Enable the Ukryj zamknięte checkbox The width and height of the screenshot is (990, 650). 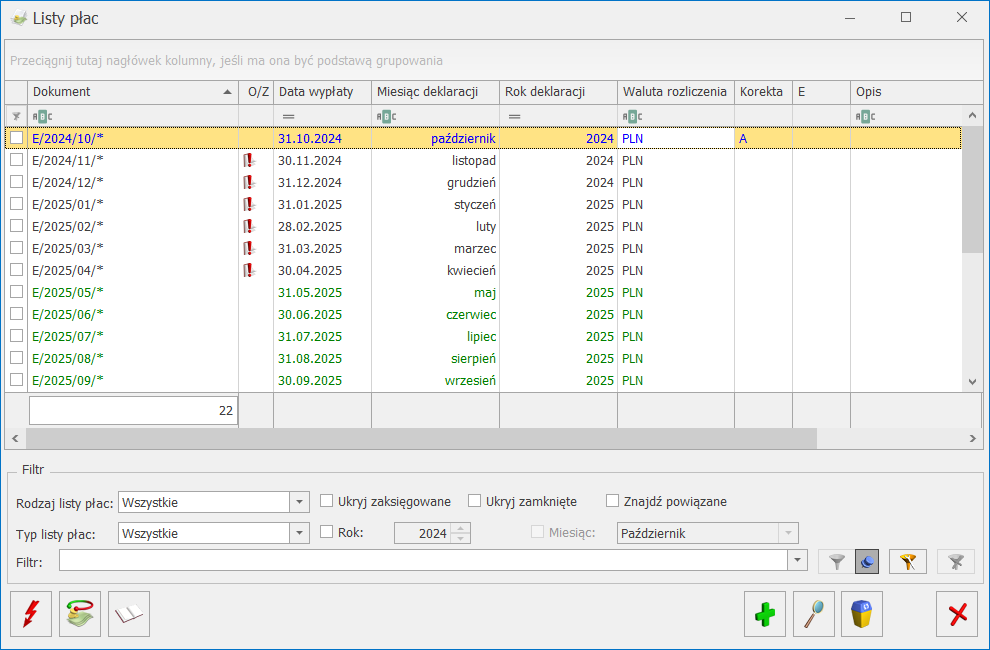pos(474,501)
